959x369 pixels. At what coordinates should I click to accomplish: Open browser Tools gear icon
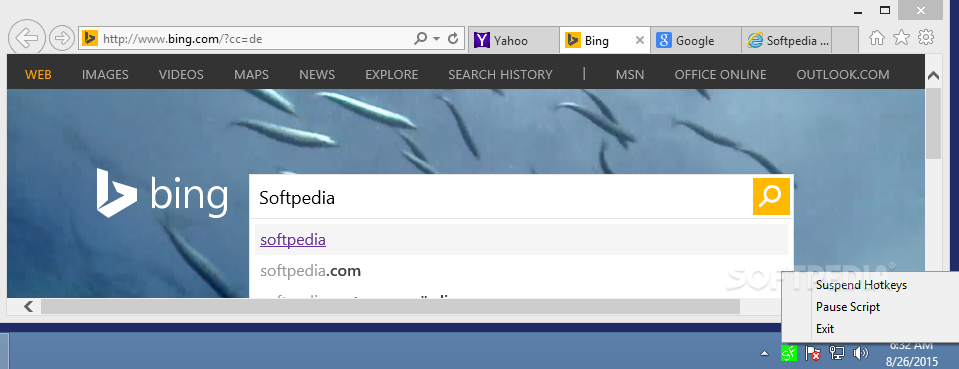point(927,38)
